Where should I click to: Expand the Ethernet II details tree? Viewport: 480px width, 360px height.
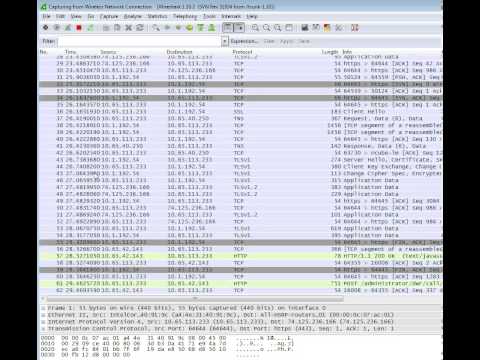[43, 315]
